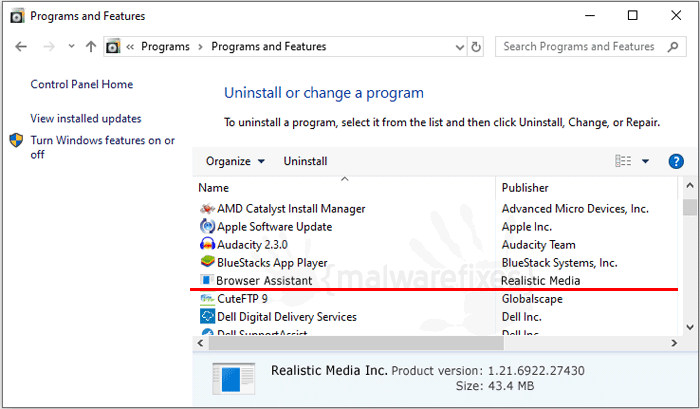
Task: Open the Control Panel Home link
Action: (x=82, y=84)
